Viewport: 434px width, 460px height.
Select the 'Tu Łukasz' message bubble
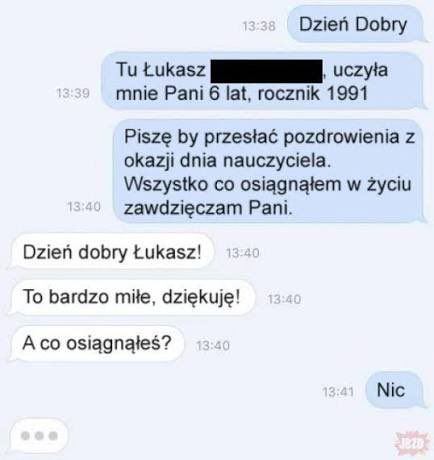pos(262,81)
